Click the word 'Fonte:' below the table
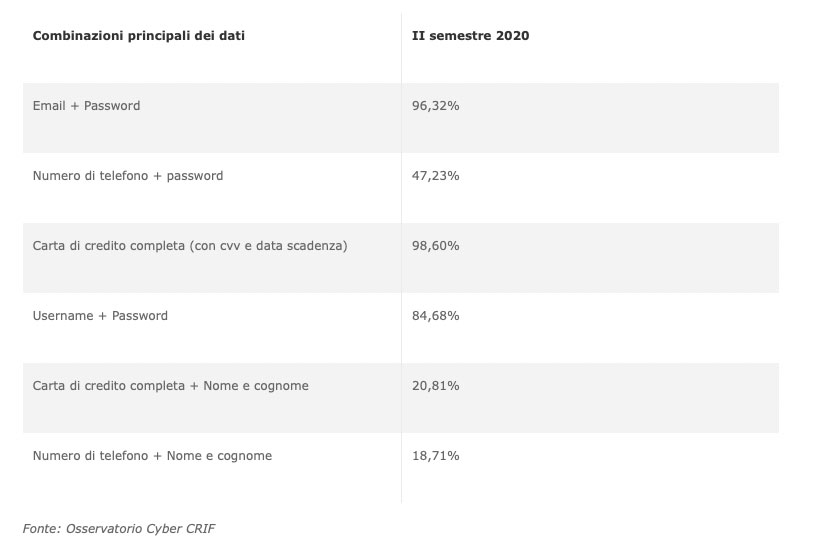Viewport: 832px width, 542px height. coord(42,528)
